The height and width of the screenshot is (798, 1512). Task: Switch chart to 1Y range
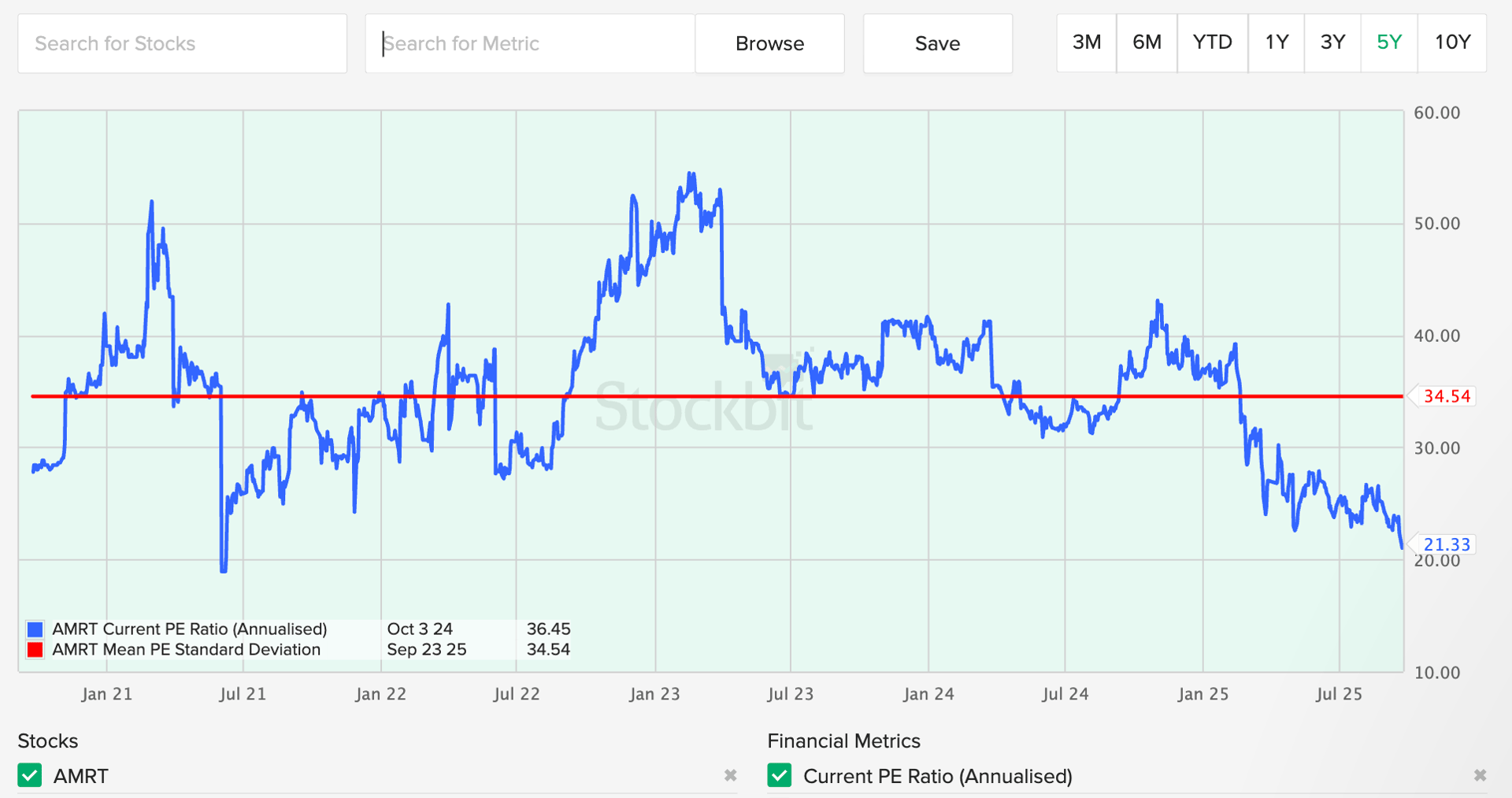coord(1277,43)
